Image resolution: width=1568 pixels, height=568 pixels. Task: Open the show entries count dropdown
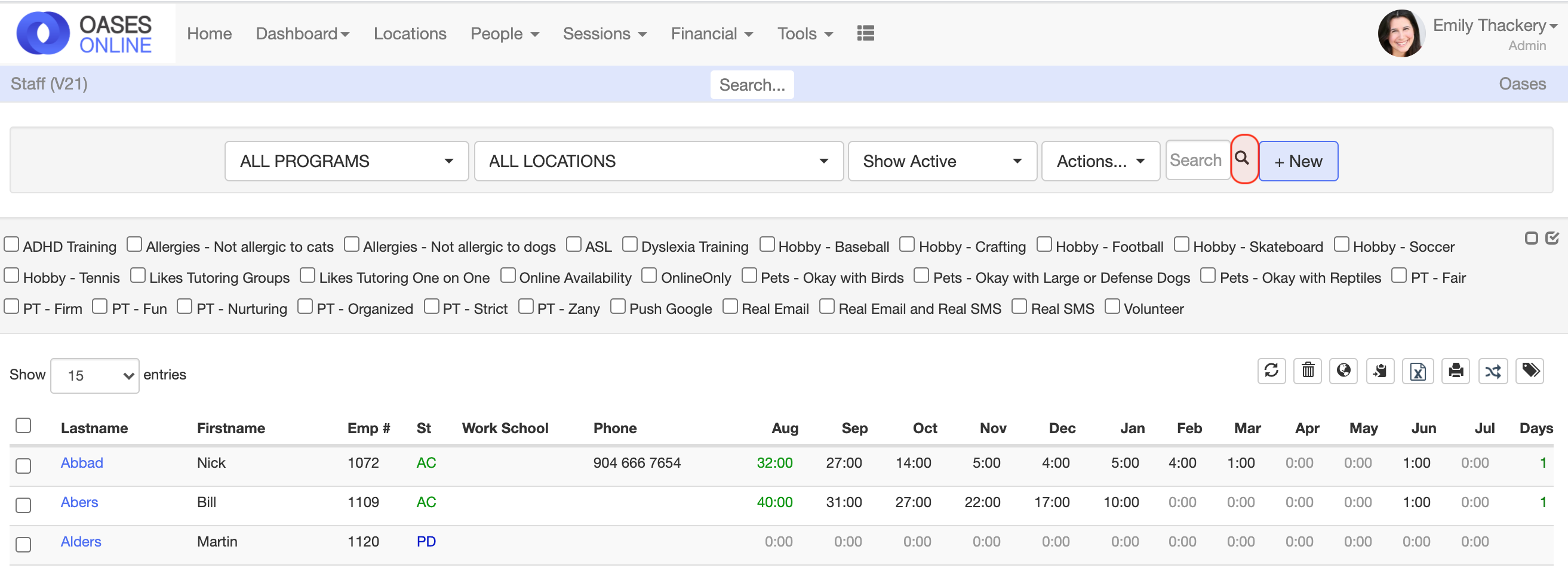point(94,376)
